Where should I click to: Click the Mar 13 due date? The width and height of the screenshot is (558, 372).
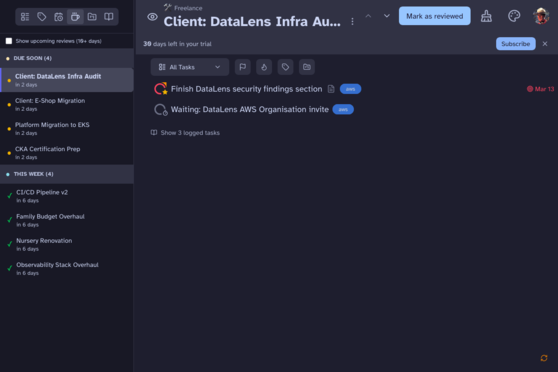pos(540,89)
